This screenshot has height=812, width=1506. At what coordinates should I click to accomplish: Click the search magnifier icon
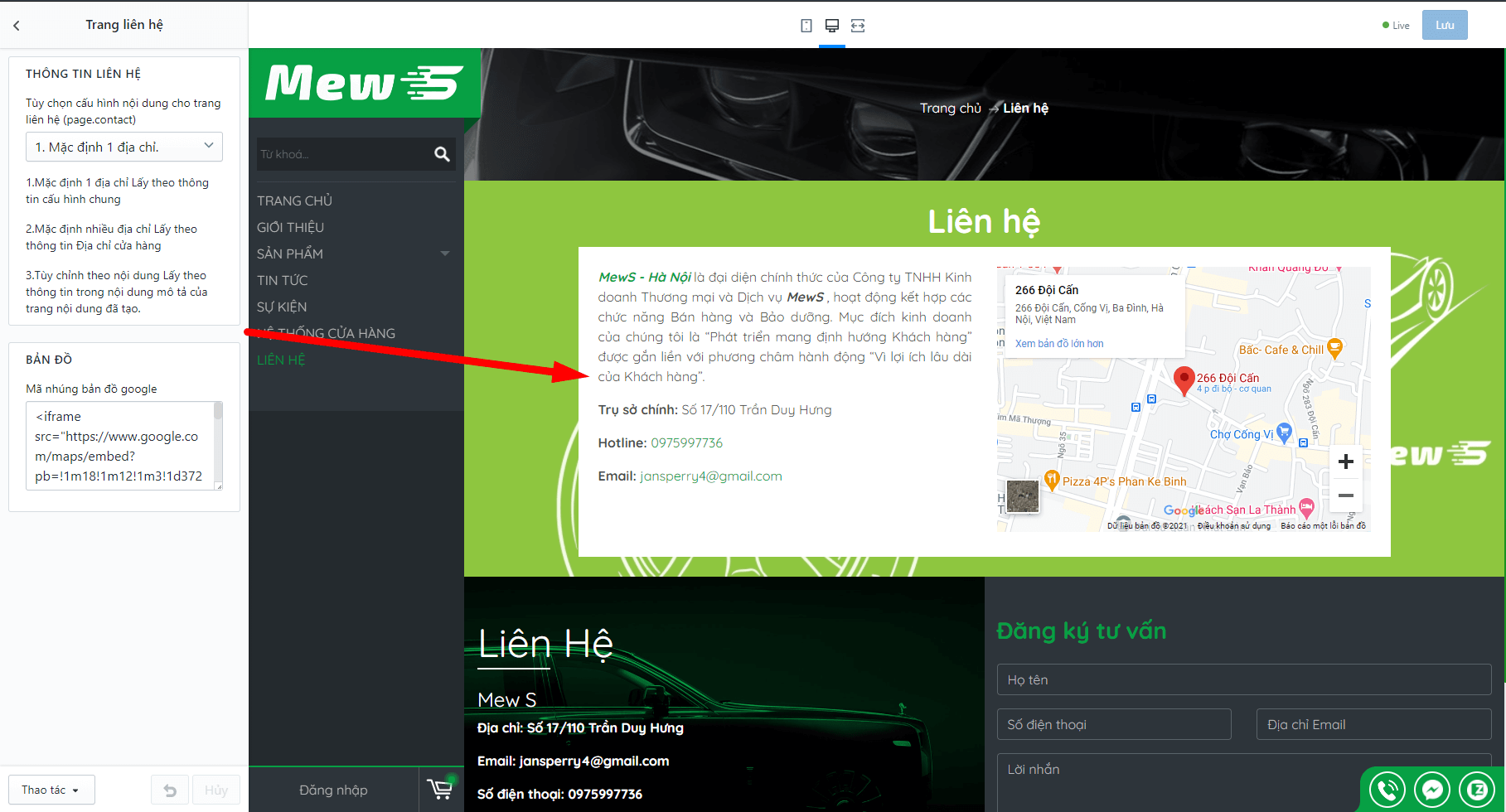(442, 154)
